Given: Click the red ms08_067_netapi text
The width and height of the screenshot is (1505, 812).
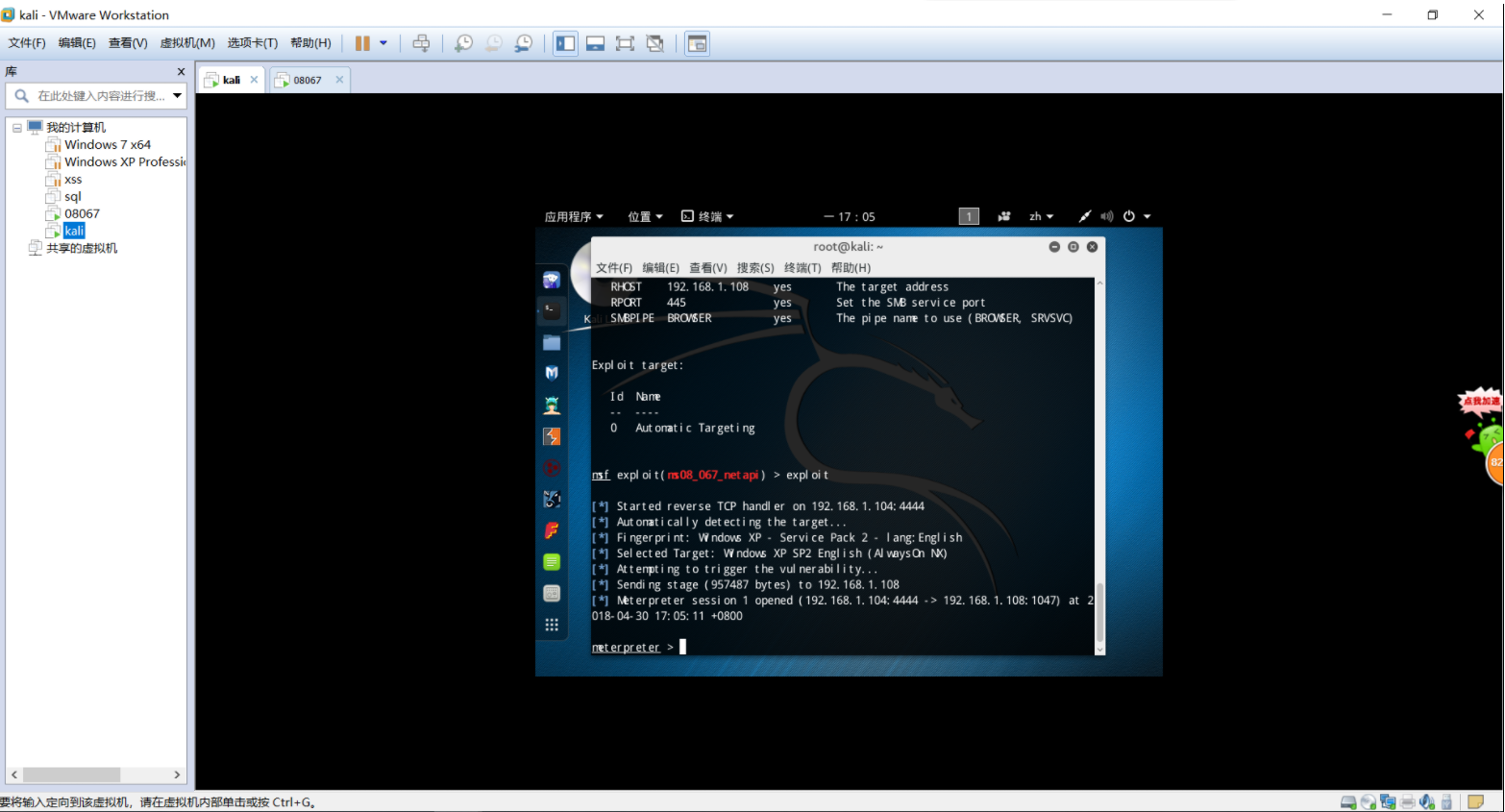Looking at the screenshot, I should pyautogui.click(x=713, y=476).
